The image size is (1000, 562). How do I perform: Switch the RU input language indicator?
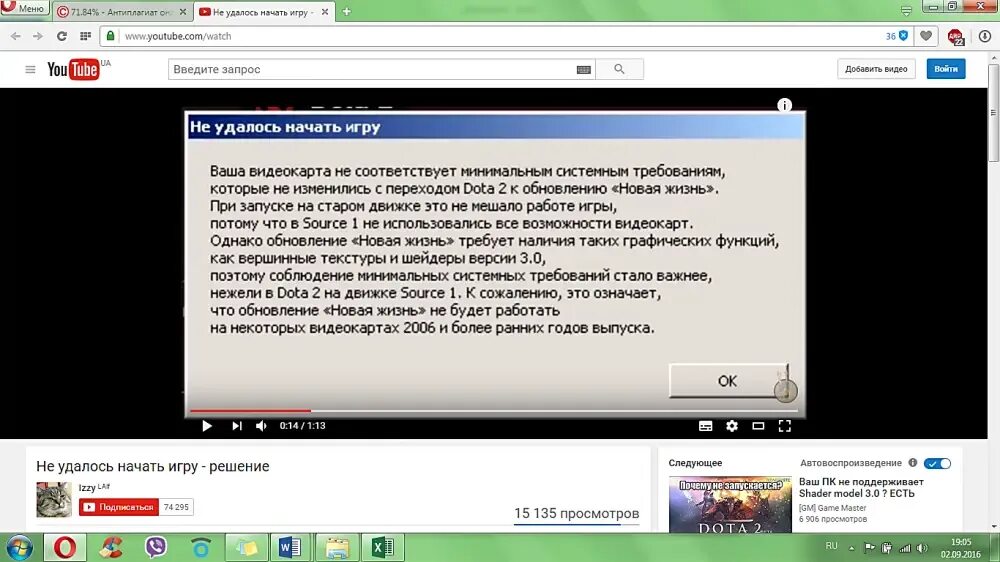pos(832,546)
